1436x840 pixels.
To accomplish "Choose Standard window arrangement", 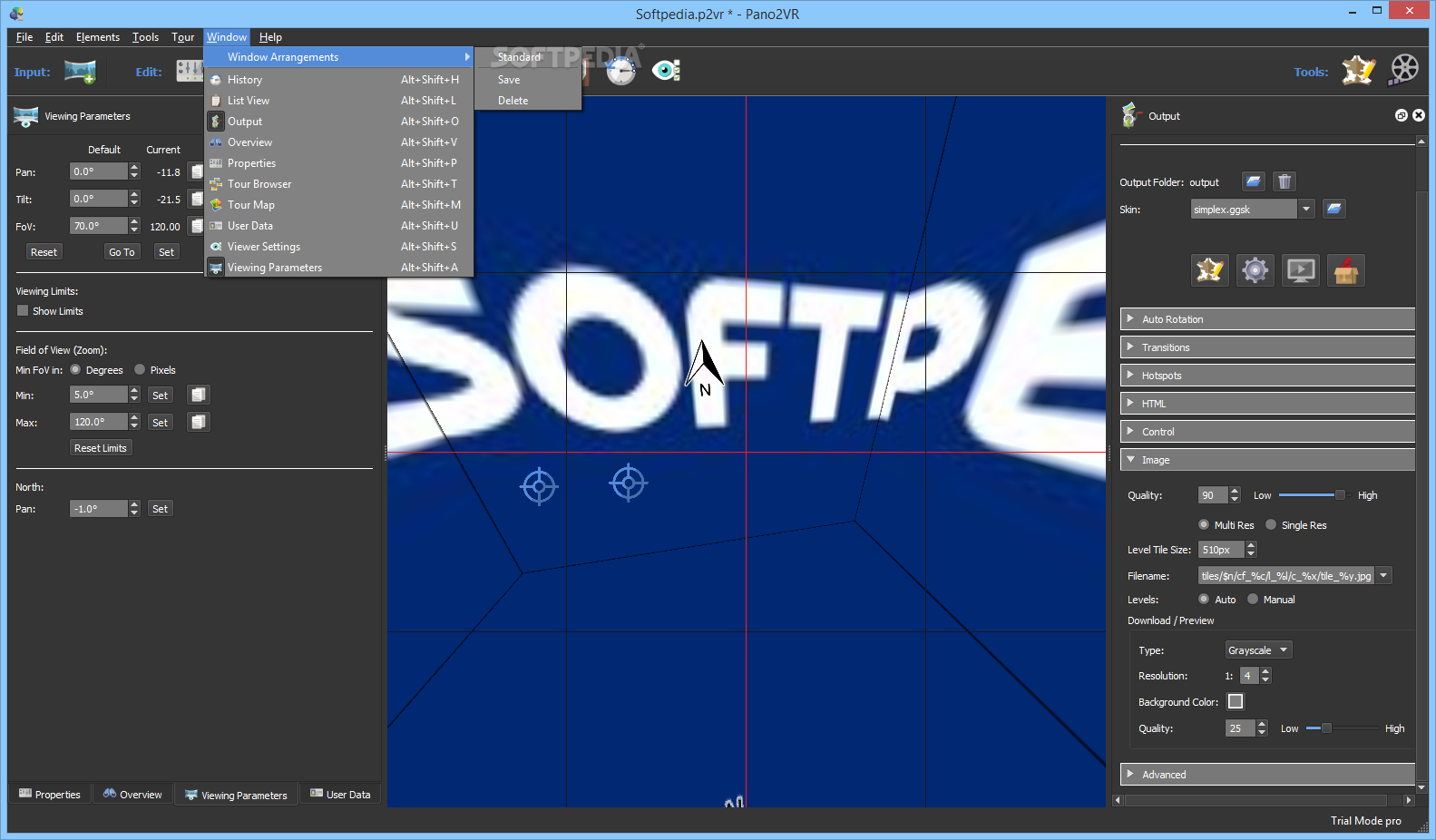I will (x=529, y=57).
